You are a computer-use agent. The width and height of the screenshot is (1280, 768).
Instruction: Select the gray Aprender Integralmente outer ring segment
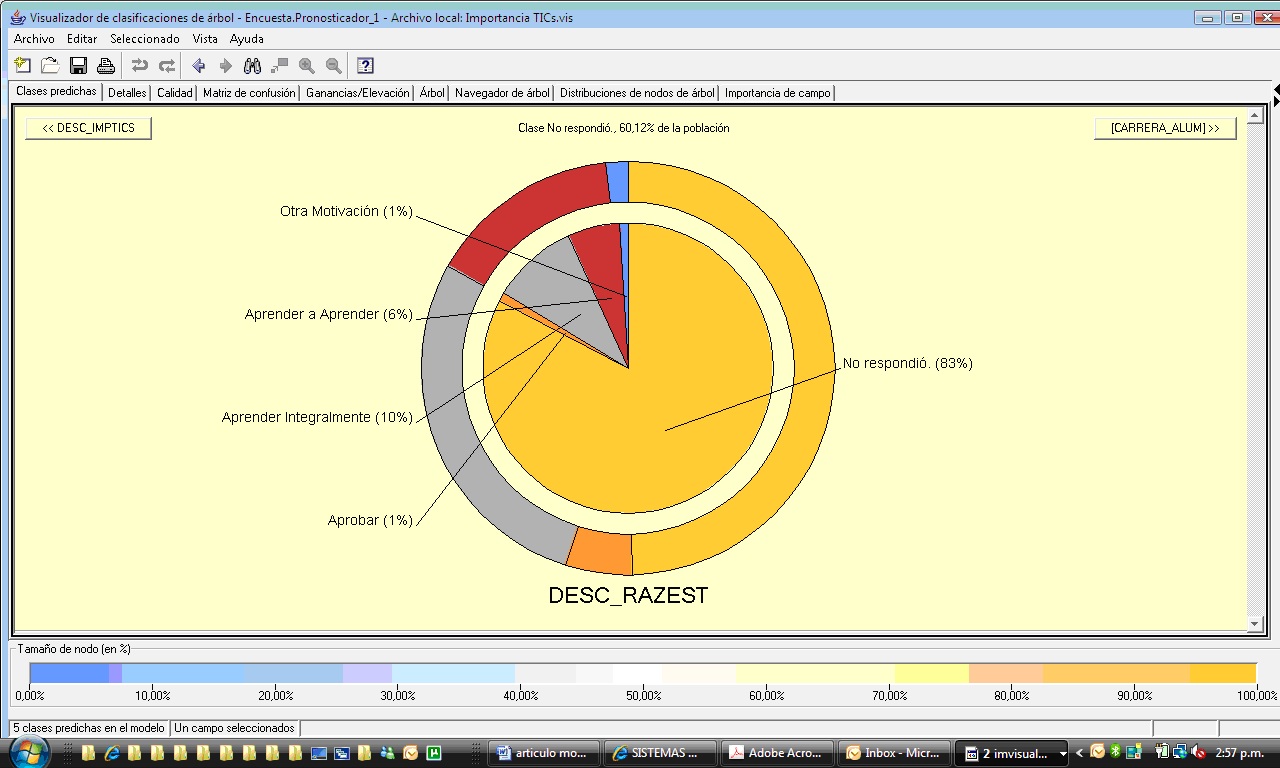(450, 420)
